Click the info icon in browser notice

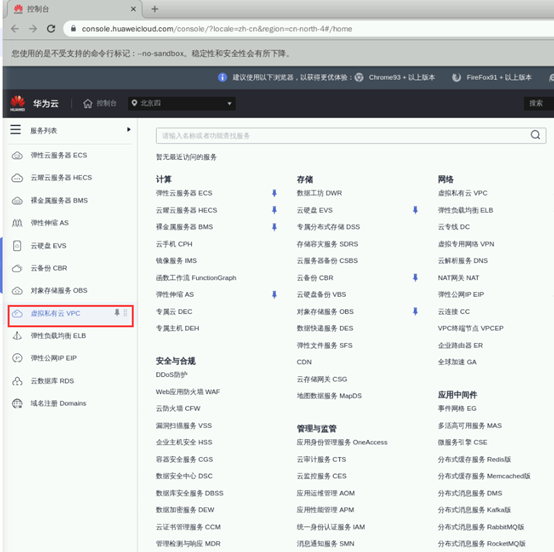point(222,77)
